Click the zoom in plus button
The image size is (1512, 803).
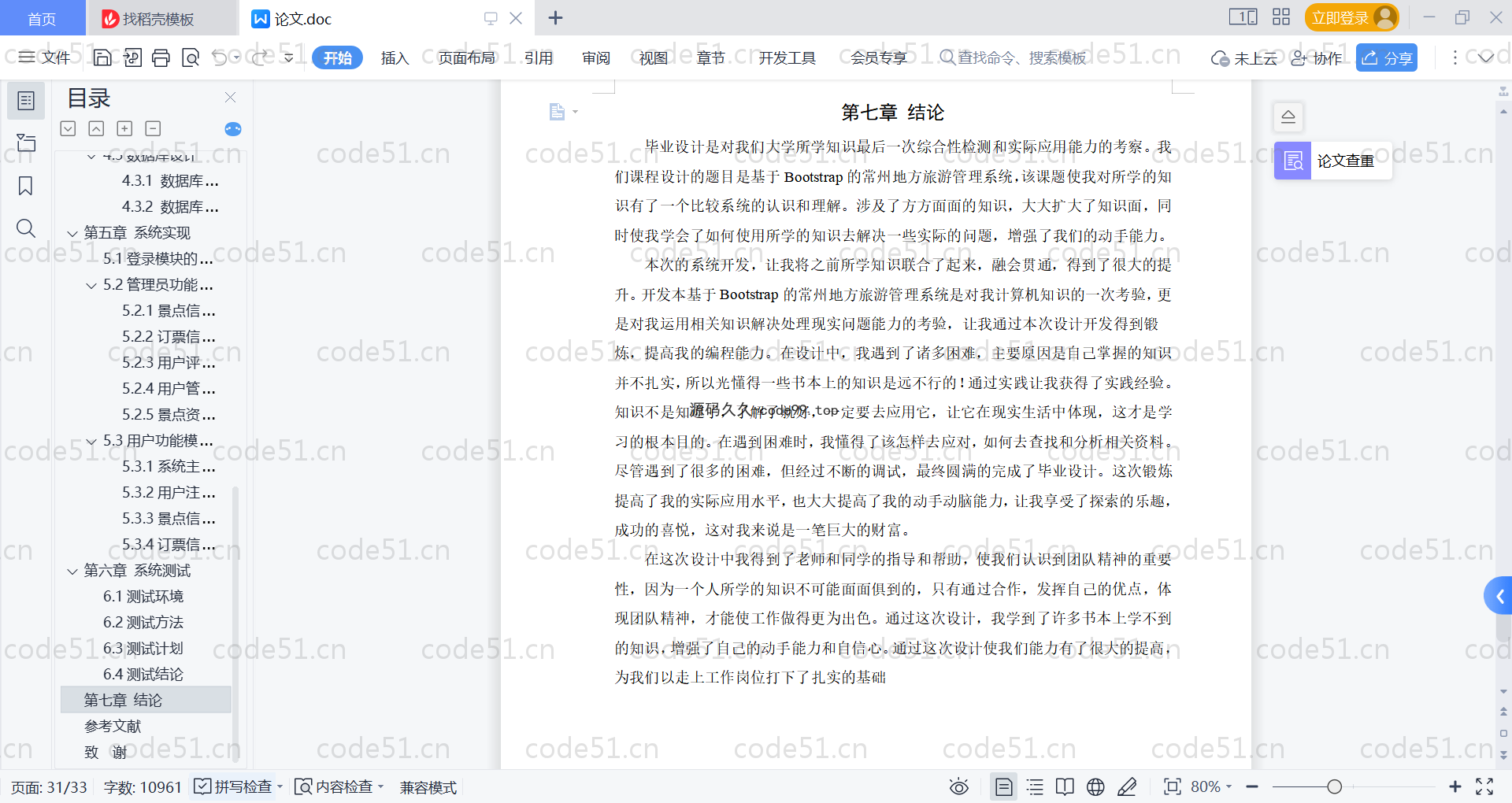tap(1455, 786)
